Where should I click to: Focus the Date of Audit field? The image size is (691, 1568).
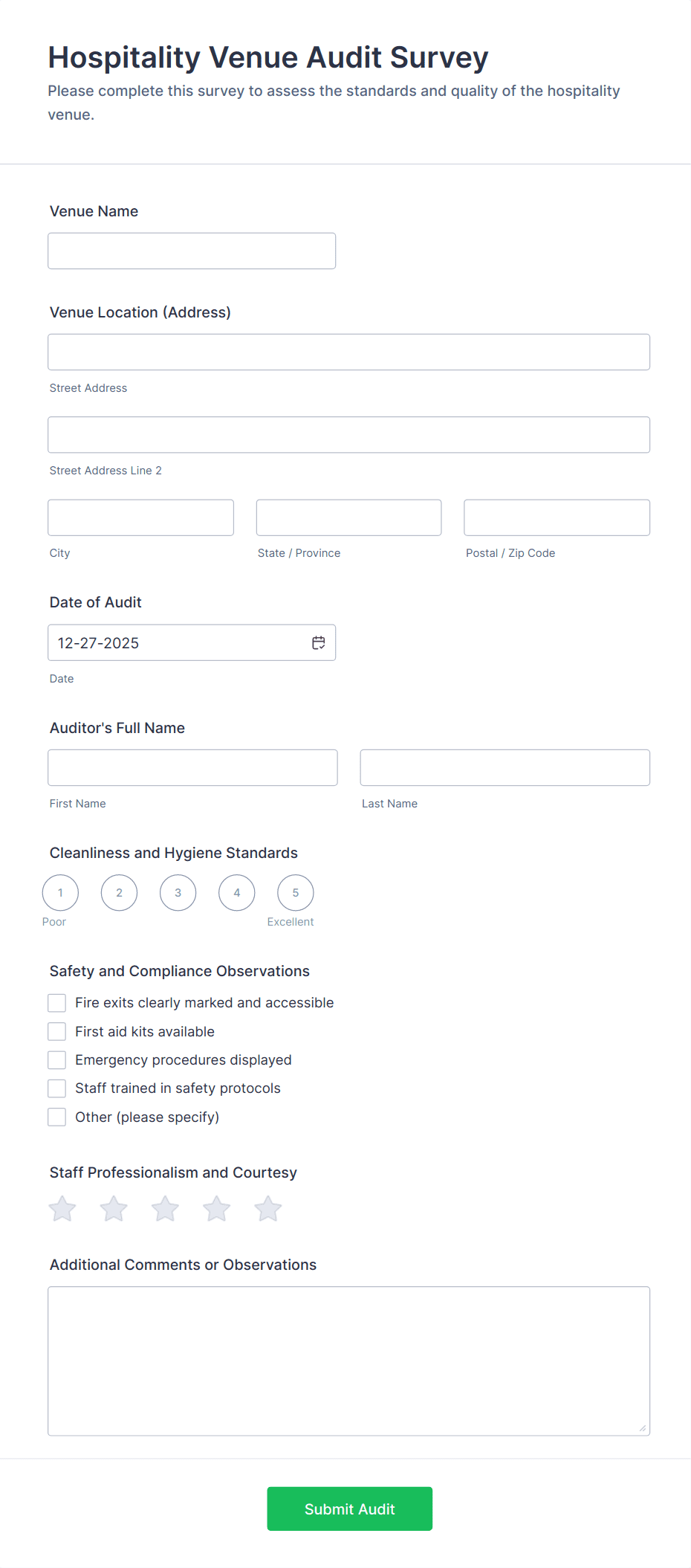pyautogui.click(x=178, y=643)
